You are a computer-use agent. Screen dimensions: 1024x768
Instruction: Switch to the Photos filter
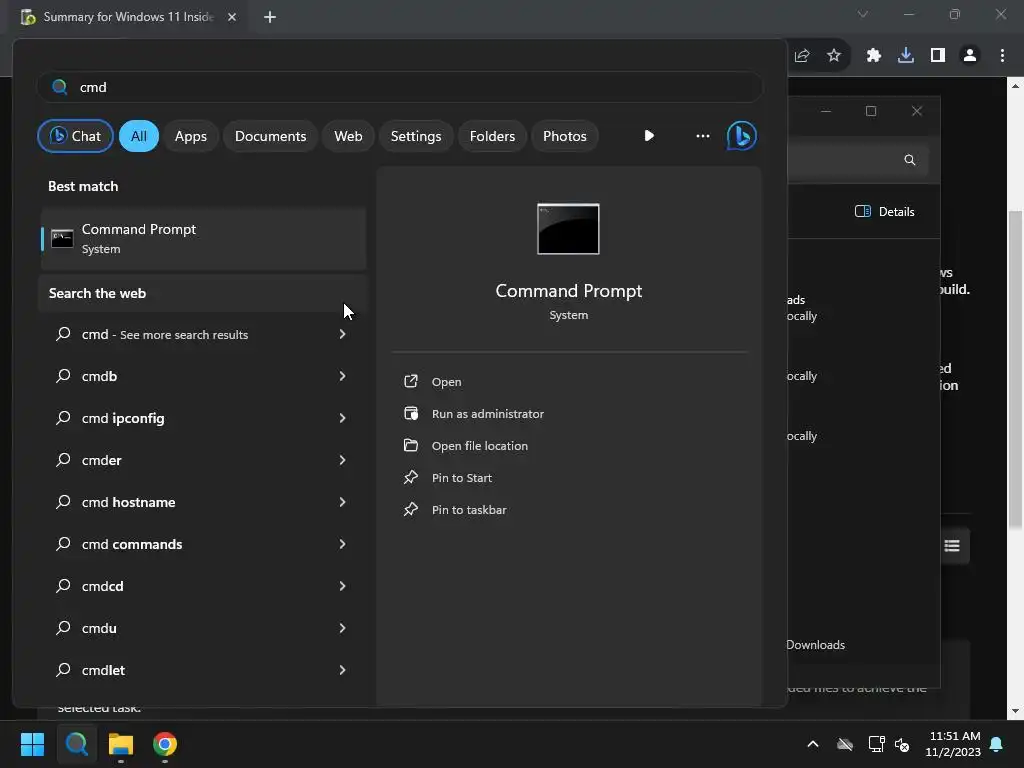point(565,136)
